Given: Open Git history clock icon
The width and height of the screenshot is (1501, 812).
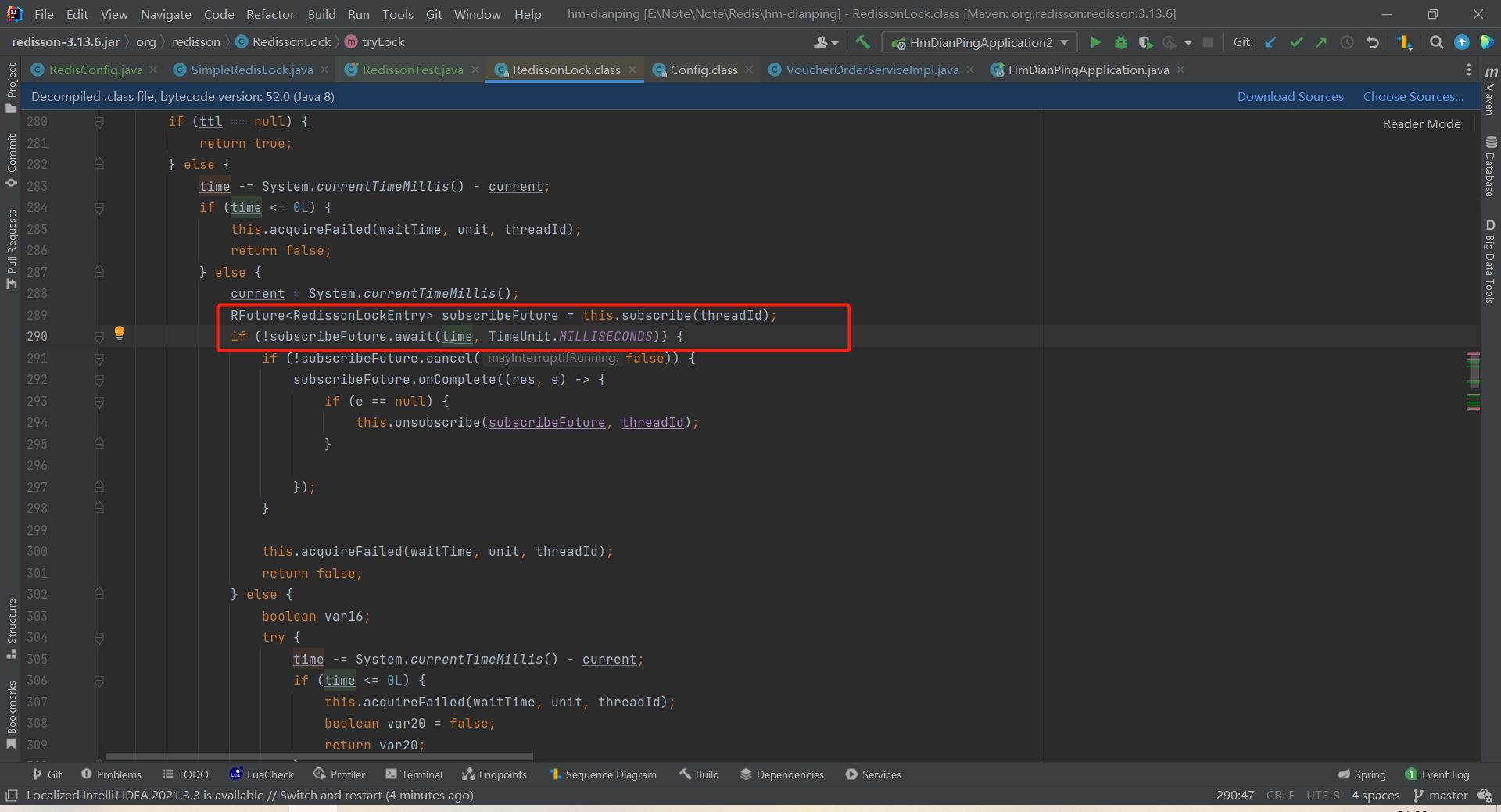Looking at the screenshot, I should tap(1347, 42).
